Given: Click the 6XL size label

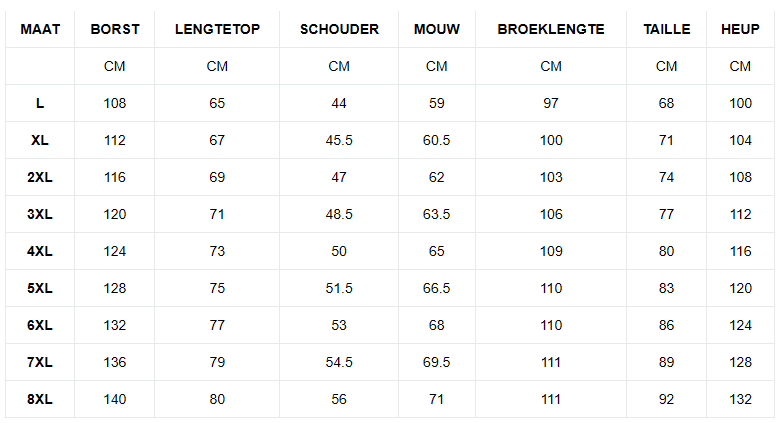Looking at the screenshot, I should click(40, 325).
